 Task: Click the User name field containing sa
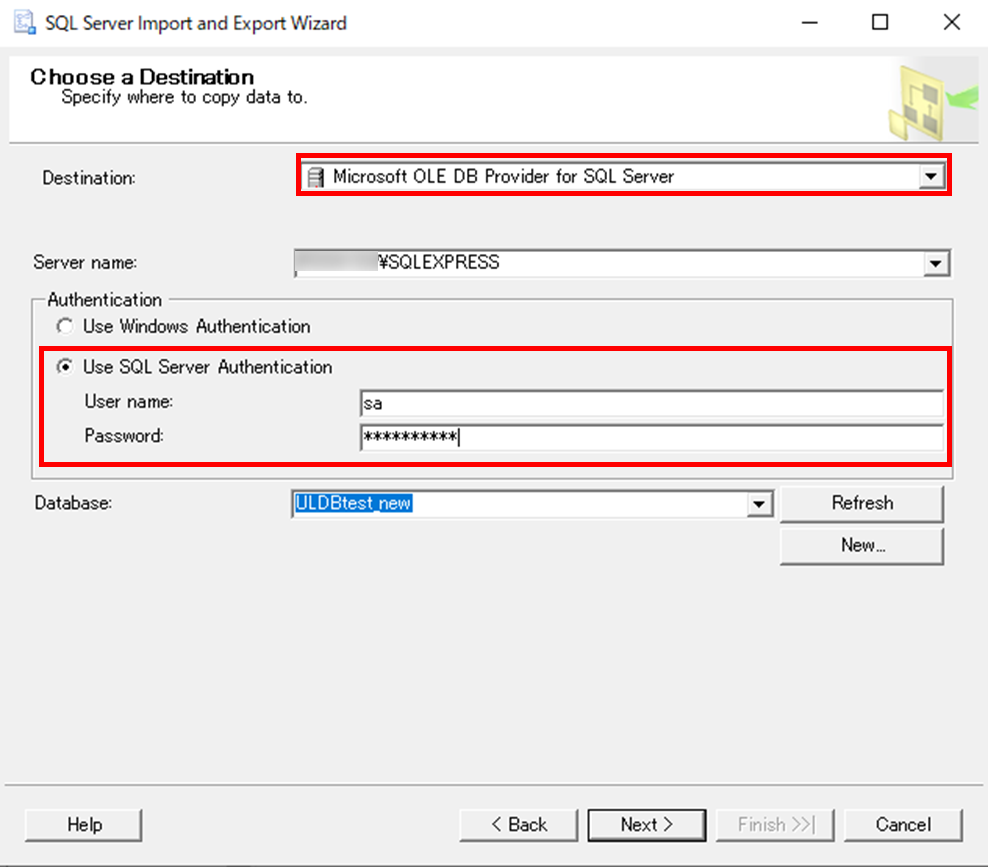click(x=652, y=403)
